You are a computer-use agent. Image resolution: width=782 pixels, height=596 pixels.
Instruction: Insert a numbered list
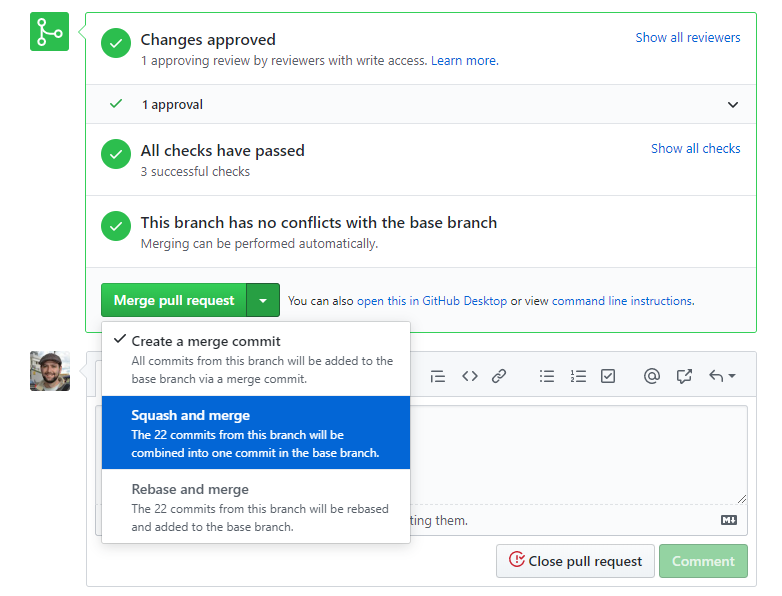pyautogui.click(x=578, y=376)
